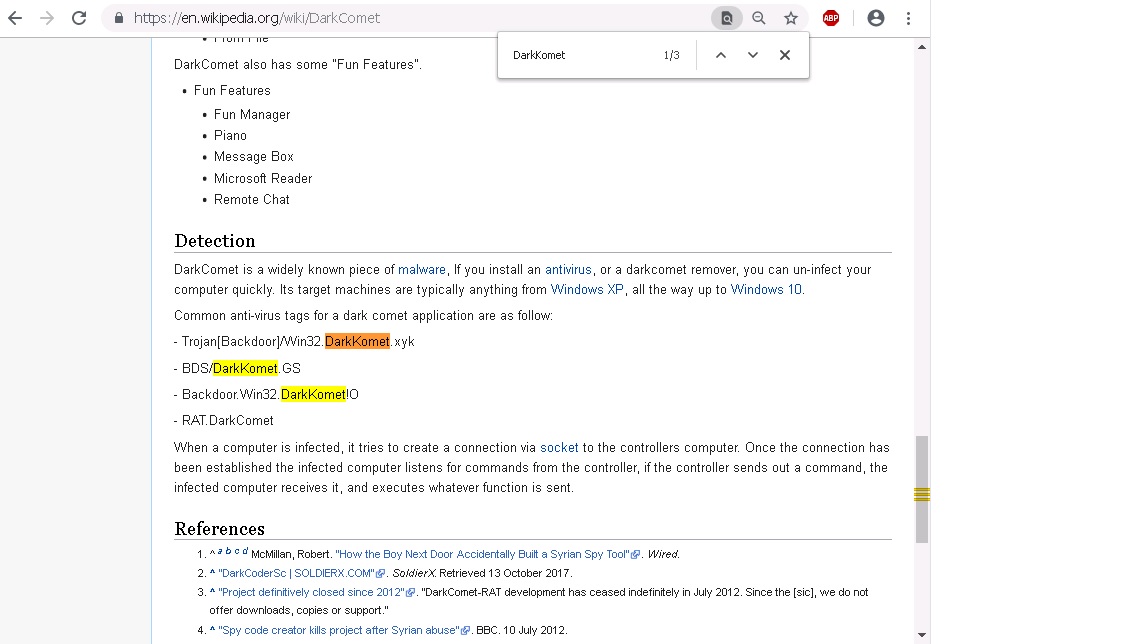Click the browser forward arrow
The width and height of the screenshot is (1146, 644).
point(47,18)
